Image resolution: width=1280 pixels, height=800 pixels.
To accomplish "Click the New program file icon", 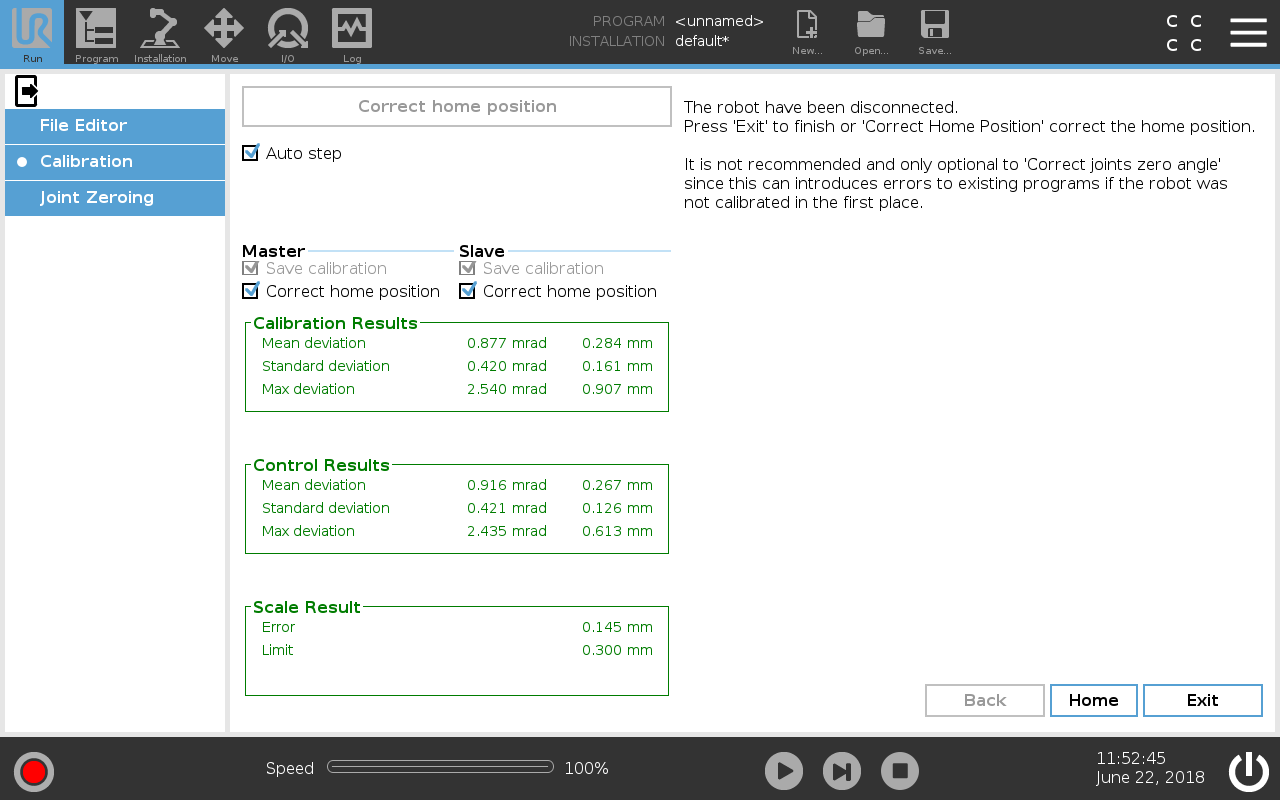I will 806,30.
